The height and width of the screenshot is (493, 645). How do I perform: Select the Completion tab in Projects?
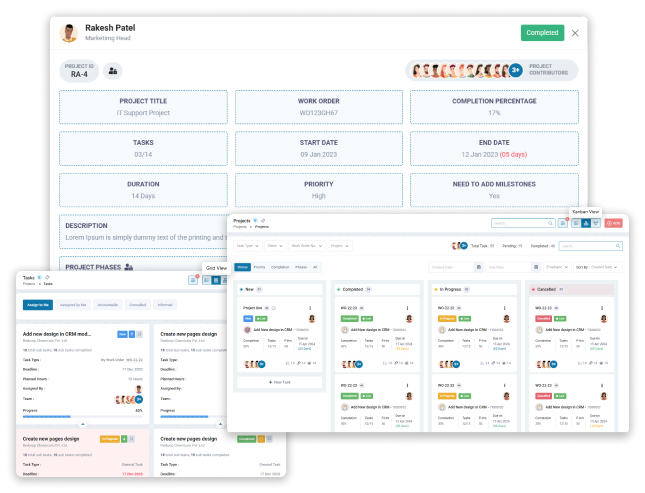[279, 268]
